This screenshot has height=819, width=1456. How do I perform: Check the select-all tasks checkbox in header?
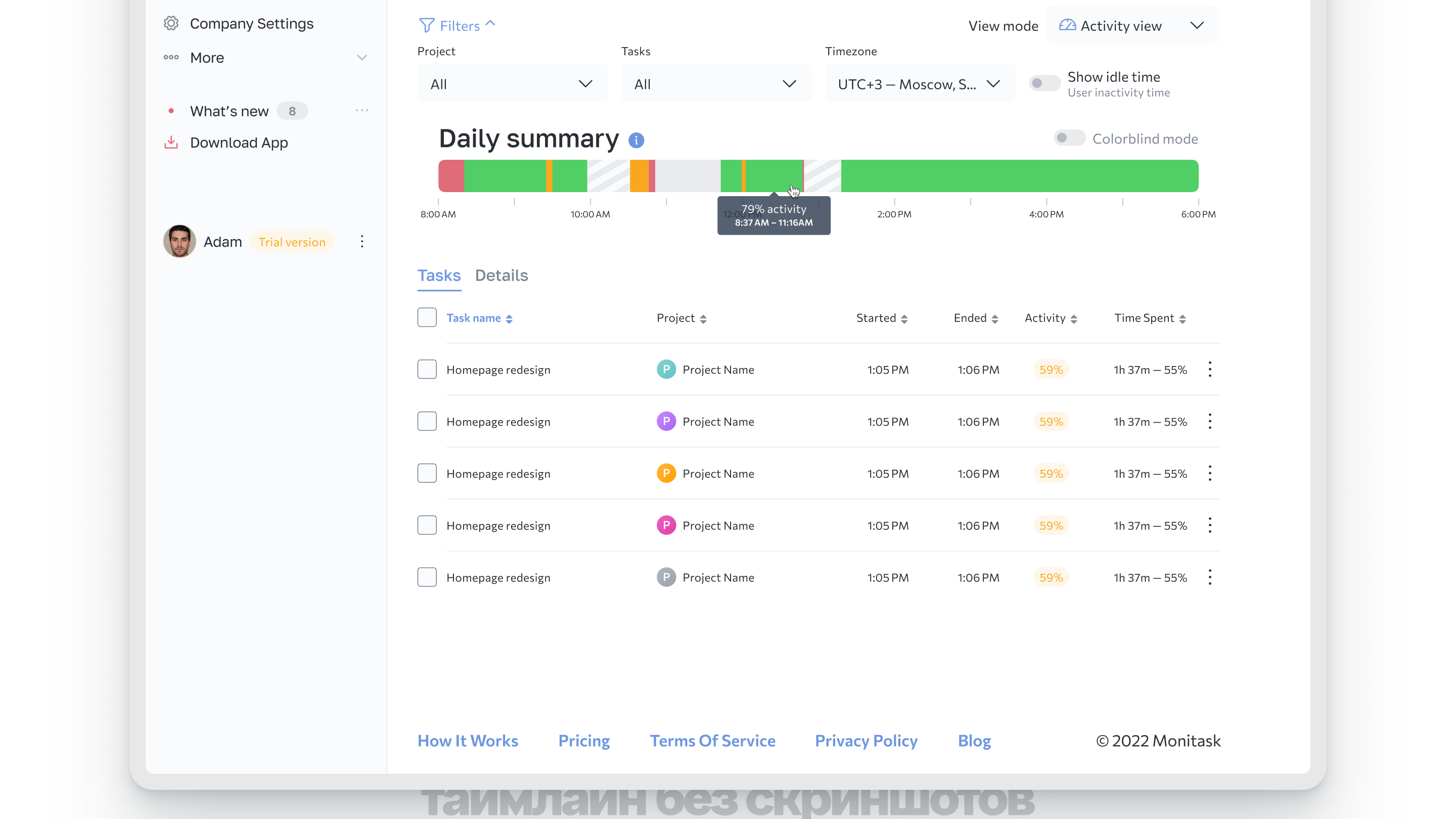(427, 317)
